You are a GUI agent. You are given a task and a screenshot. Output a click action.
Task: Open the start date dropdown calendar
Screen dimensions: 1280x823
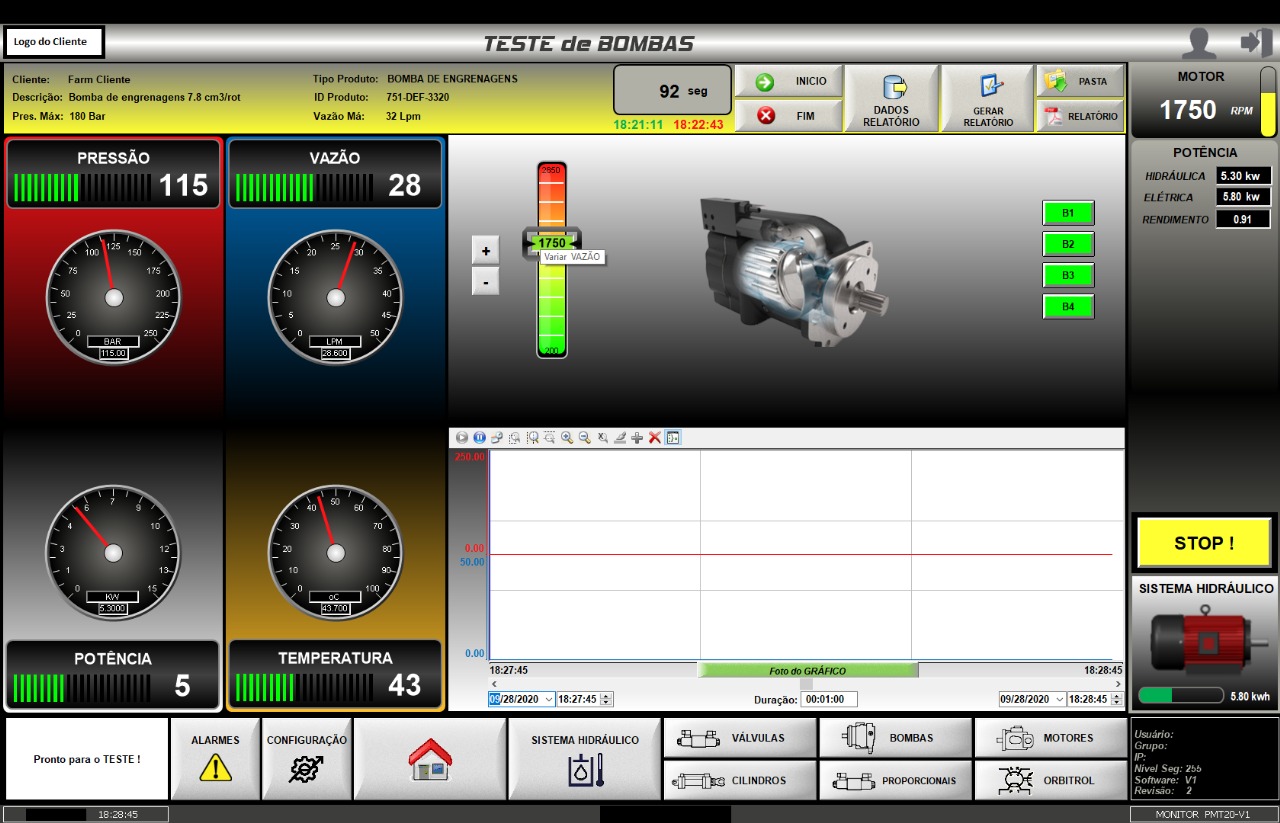(x=548, y=699)
